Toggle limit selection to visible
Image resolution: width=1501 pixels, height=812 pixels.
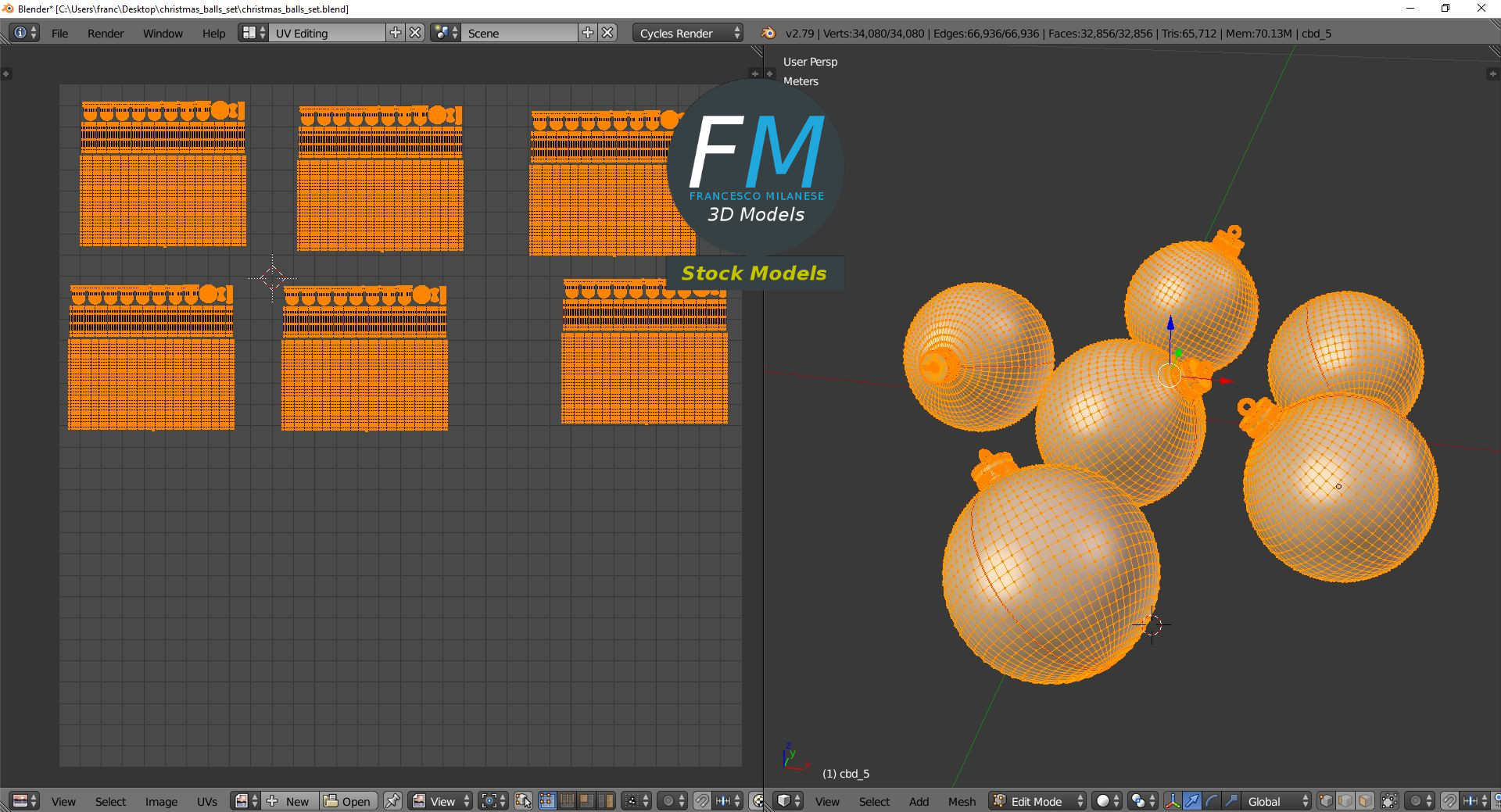pos(1389,801)
